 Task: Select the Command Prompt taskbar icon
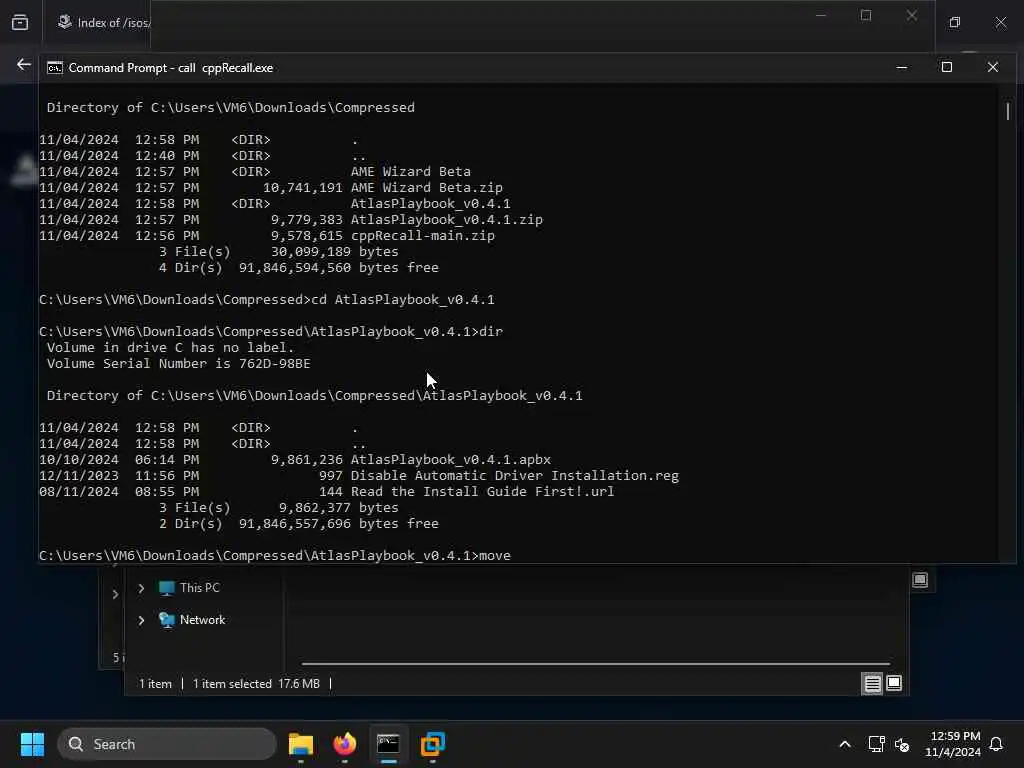pos(388,744)
